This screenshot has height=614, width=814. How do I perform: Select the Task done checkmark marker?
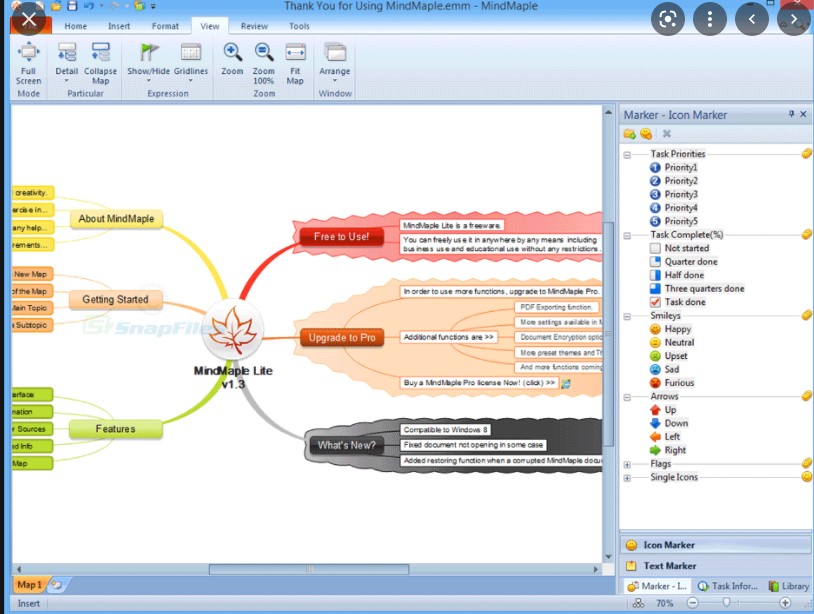[x=655, y=302]
